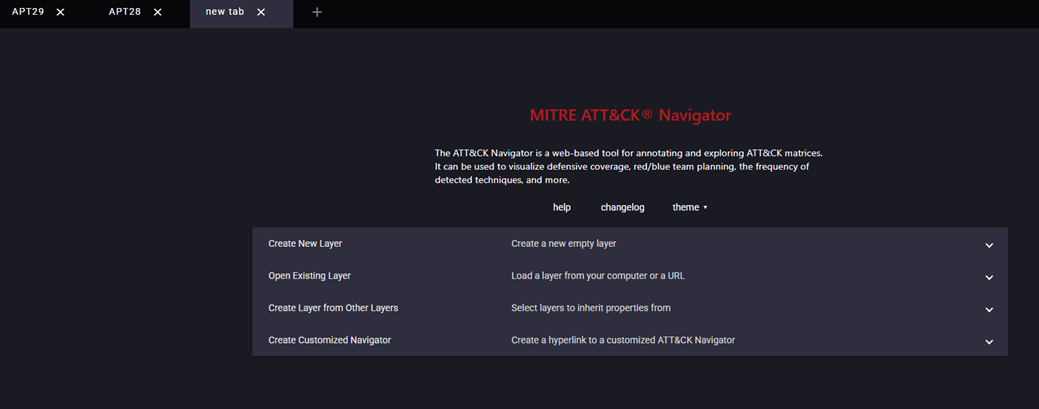Screen dimensions: 1039x409
Task: Switch to the APT29 tab
Action: pos(28,12)
